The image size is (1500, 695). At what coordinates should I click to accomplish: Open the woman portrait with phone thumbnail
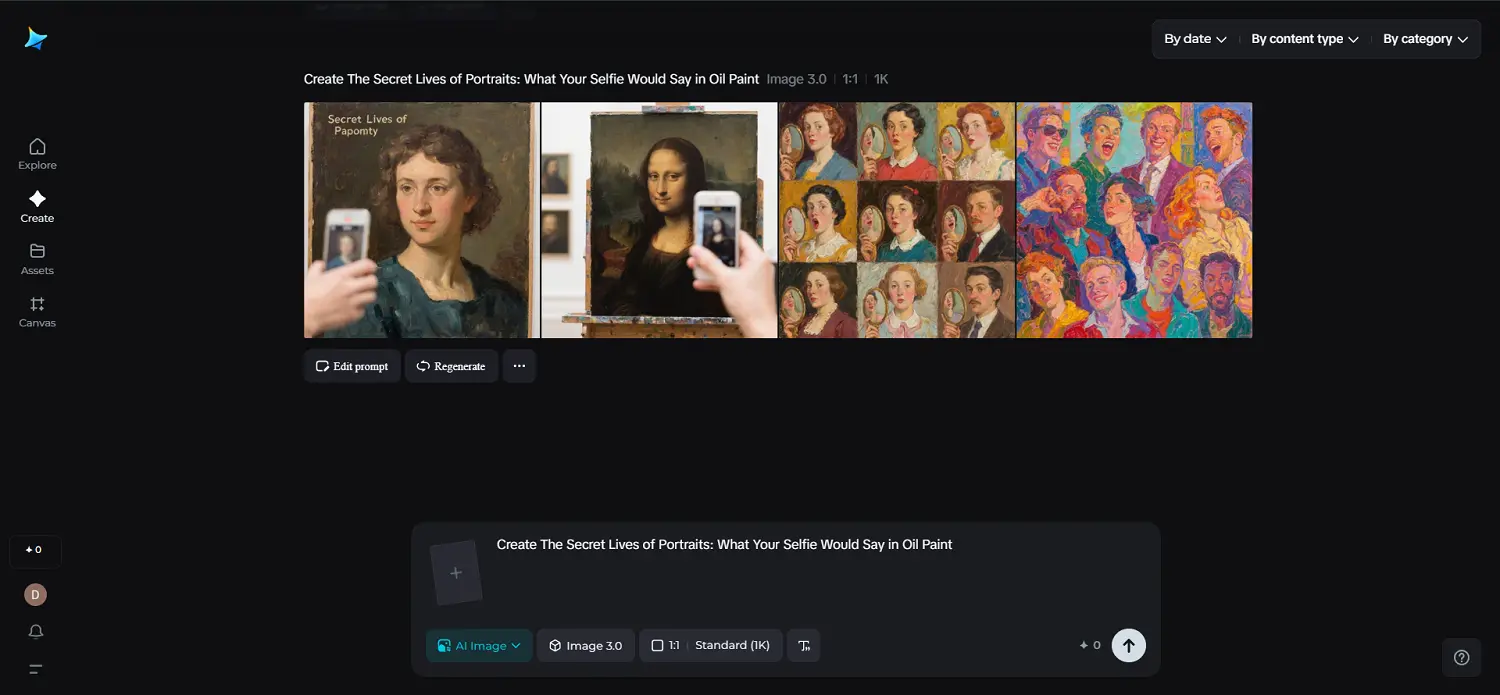pyautogui.click(x=421, y=220)
